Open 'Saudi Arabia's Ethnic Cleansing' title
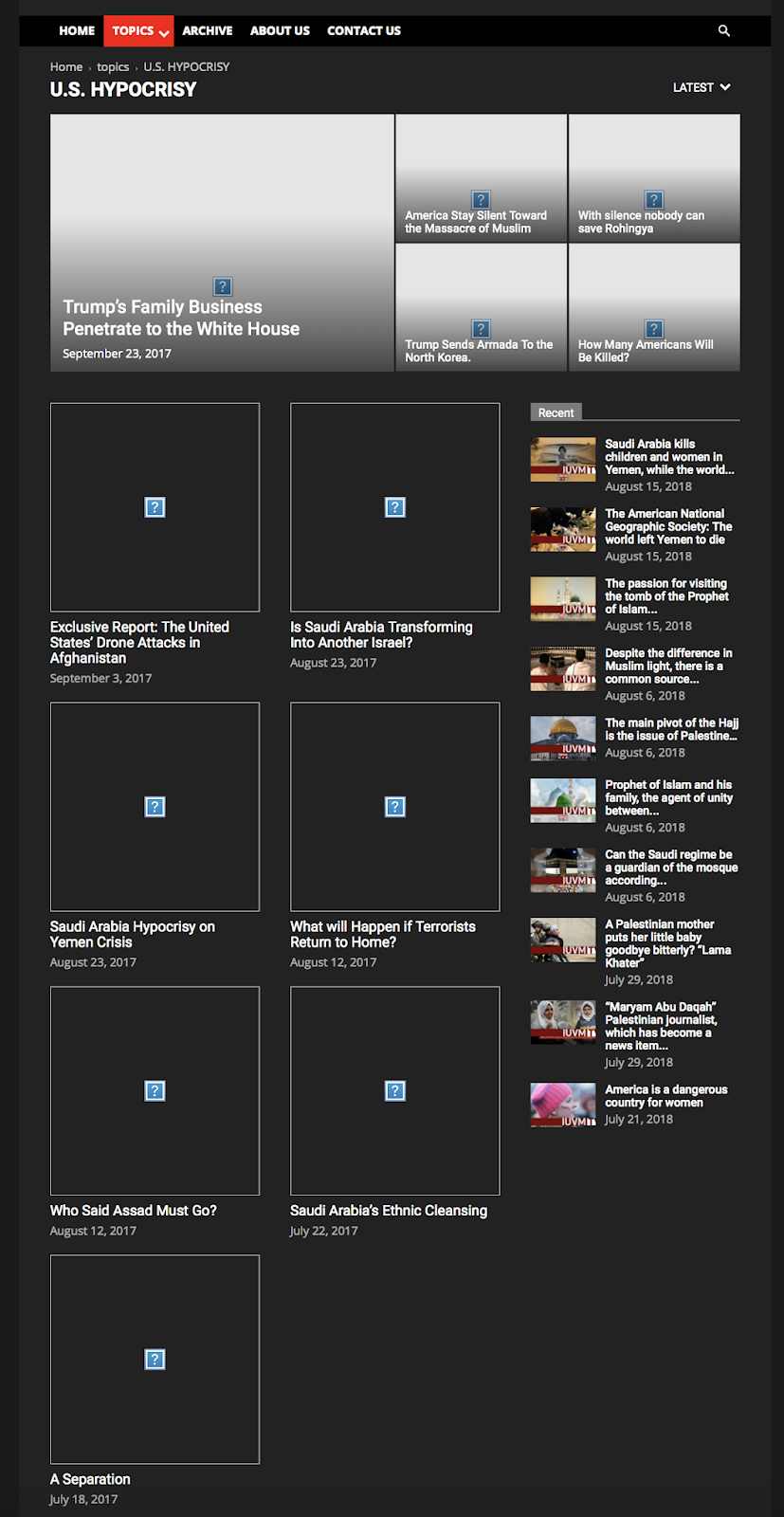784x1517 pixels. [389, 1211]
